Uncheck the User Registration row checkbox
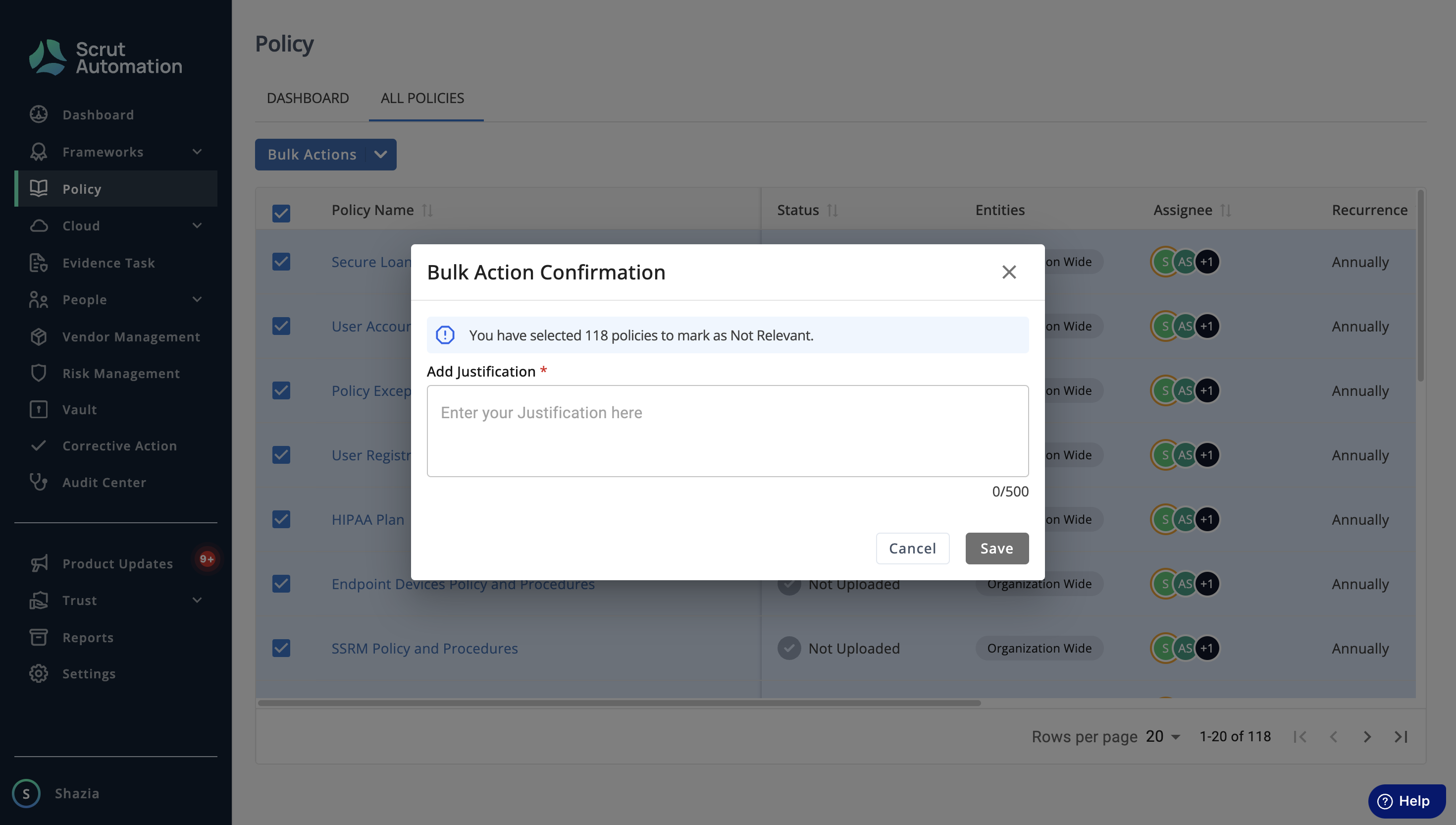The height and width of the screenshot is (825, 1456). pyautogui.click(x=281, y=454)
